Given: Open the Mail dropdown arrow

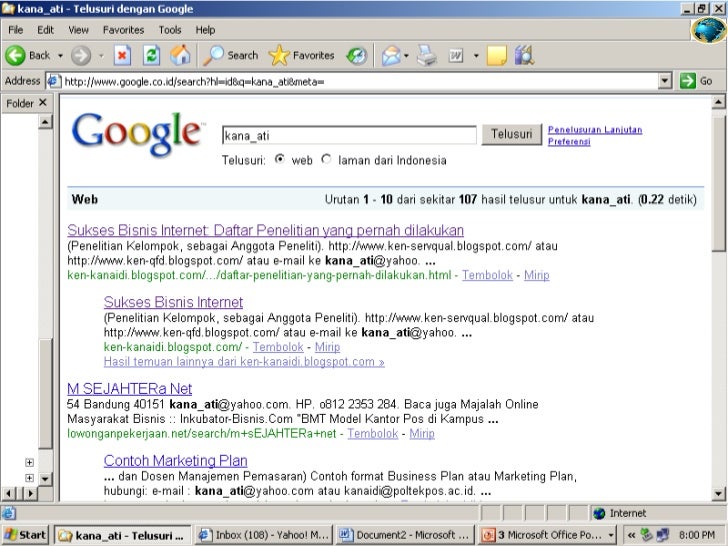Looking at the screenshot, I should click(406, 56).
